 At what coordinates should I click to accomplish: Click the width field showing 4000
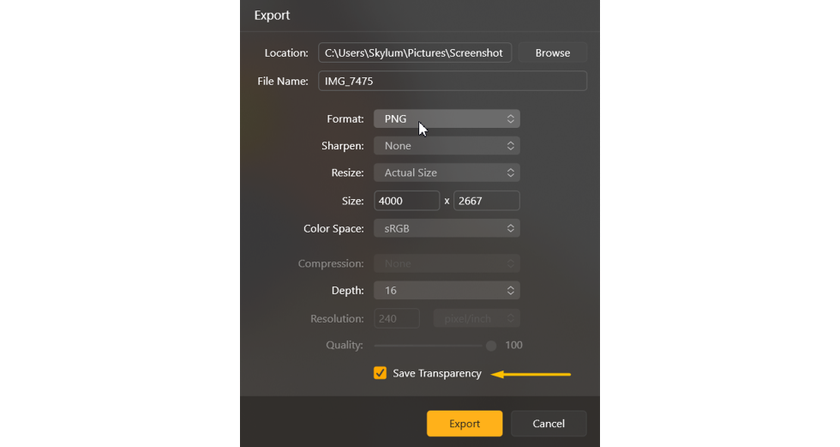pyautogui.click(x=407, y=201)
